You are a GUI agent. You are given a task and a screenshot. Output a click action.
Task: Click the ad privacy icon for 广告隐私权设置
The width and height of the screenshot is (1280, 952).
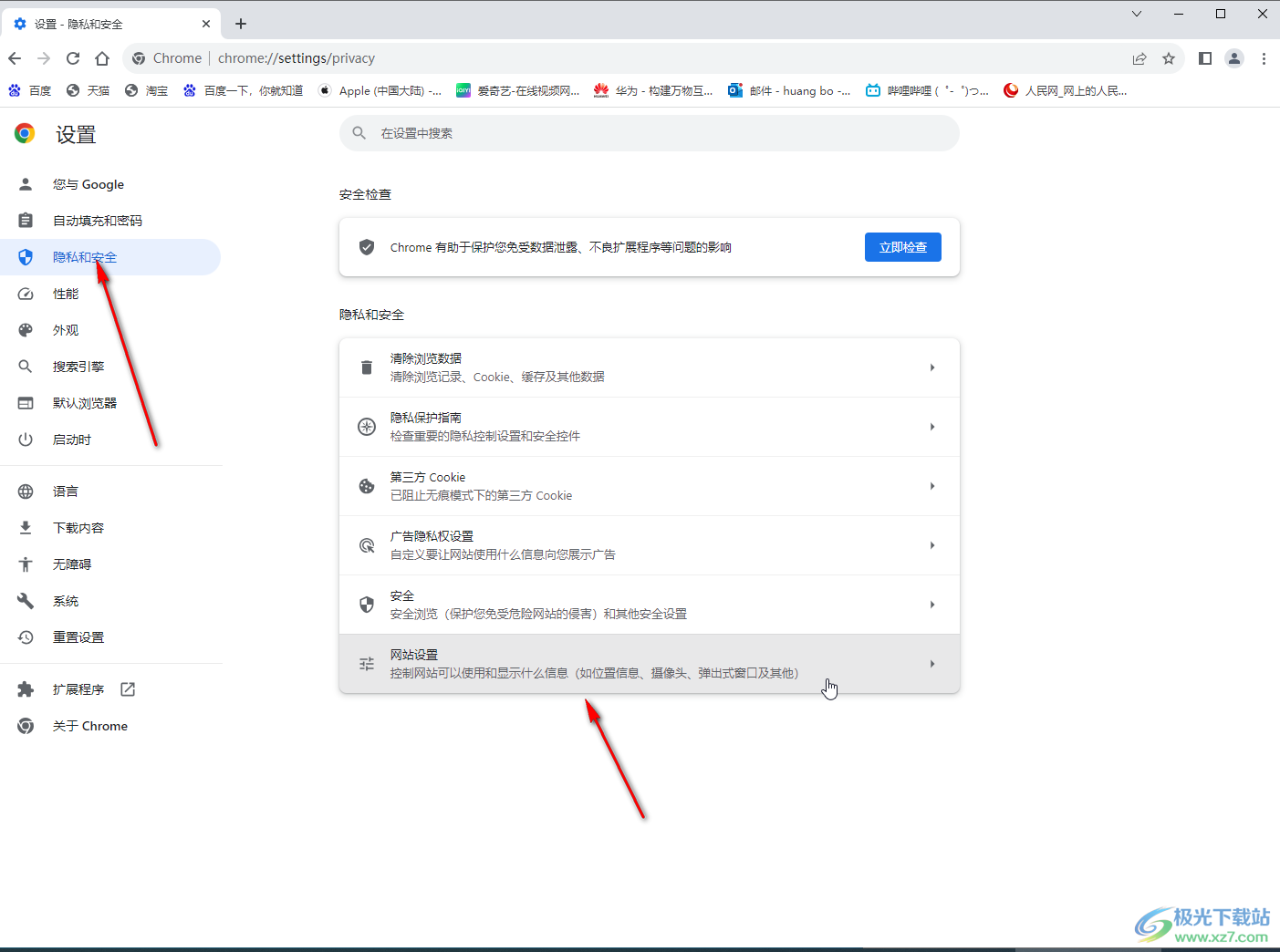coord(367,545)
